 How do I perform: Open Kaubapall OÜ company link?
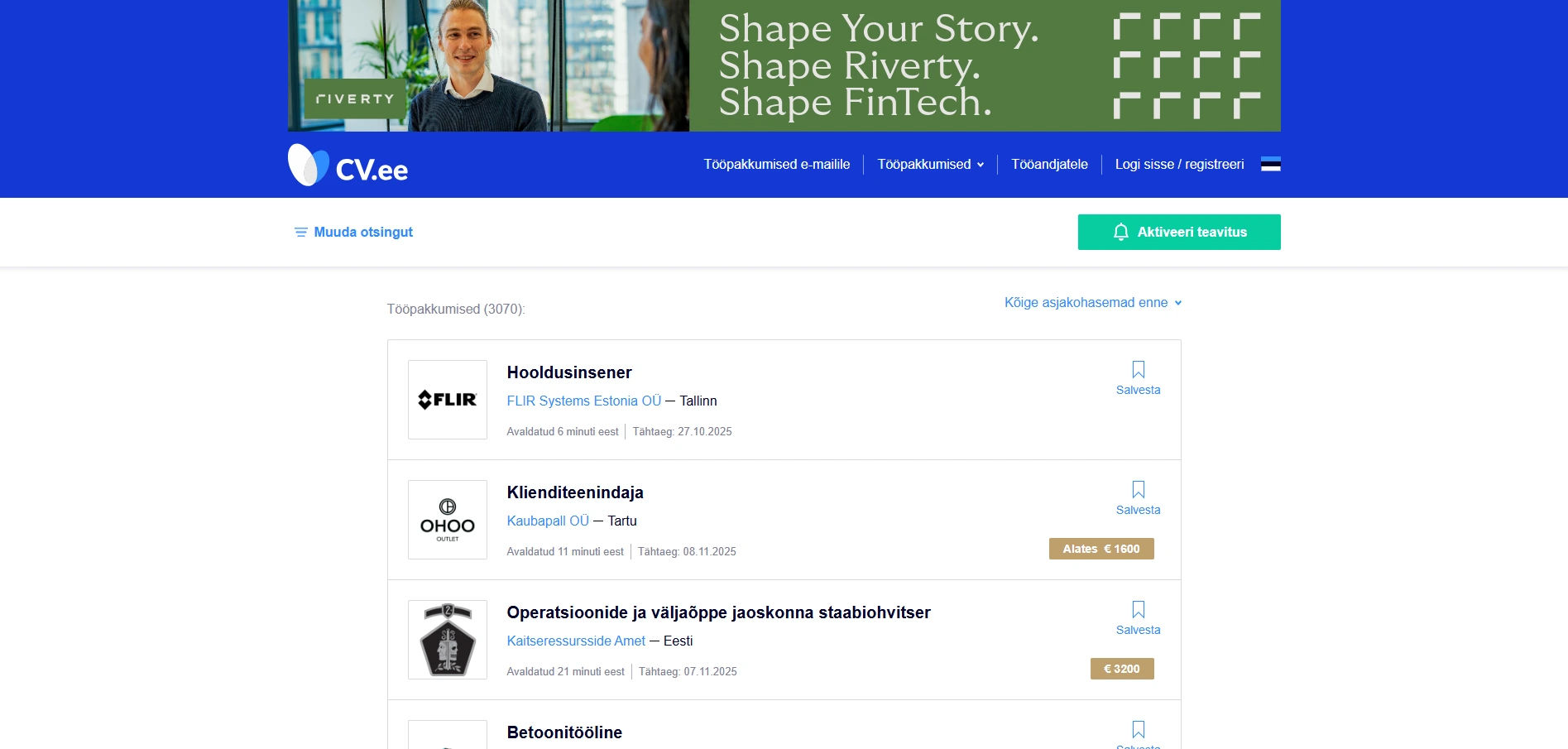[x=548, y=521]
